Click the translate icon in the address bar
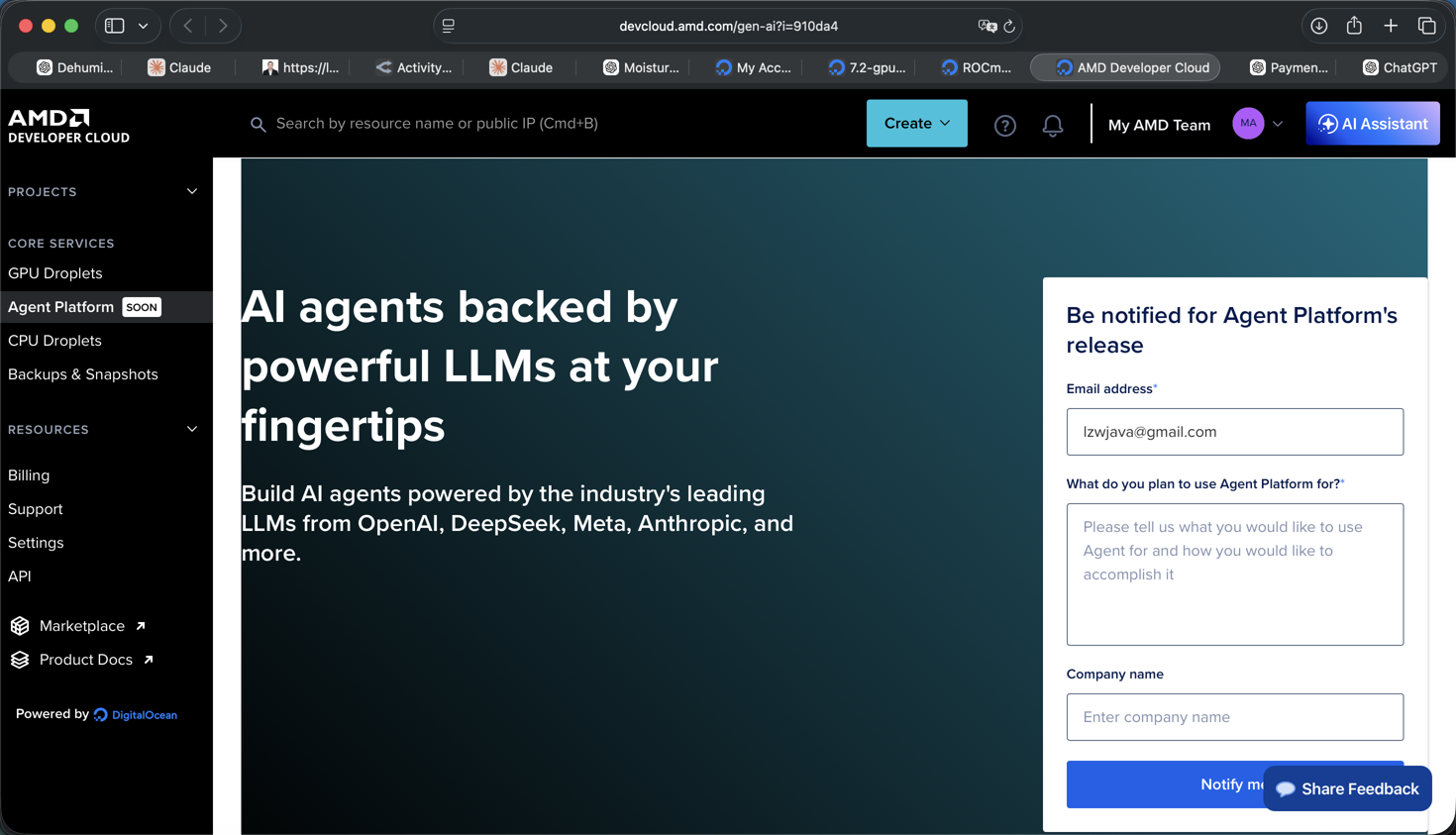The width and height of the screenshot is (1456, 835). 987,27
